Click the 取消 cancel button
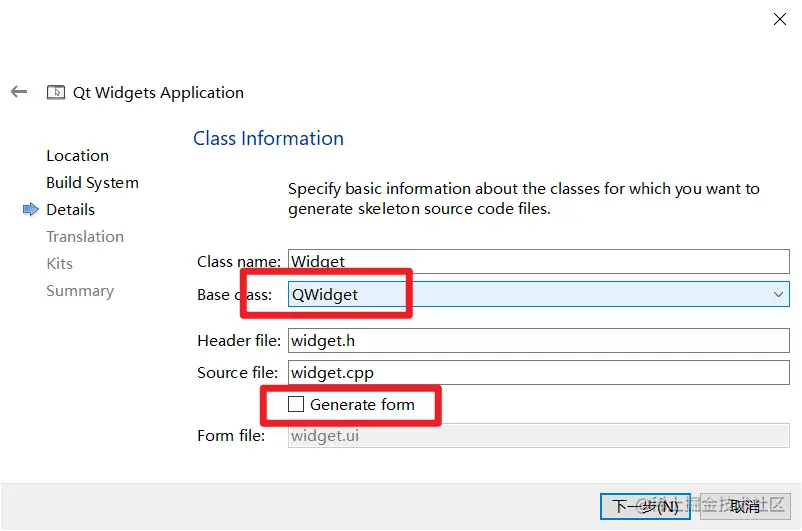802x531 pixels. coord(745,506)
